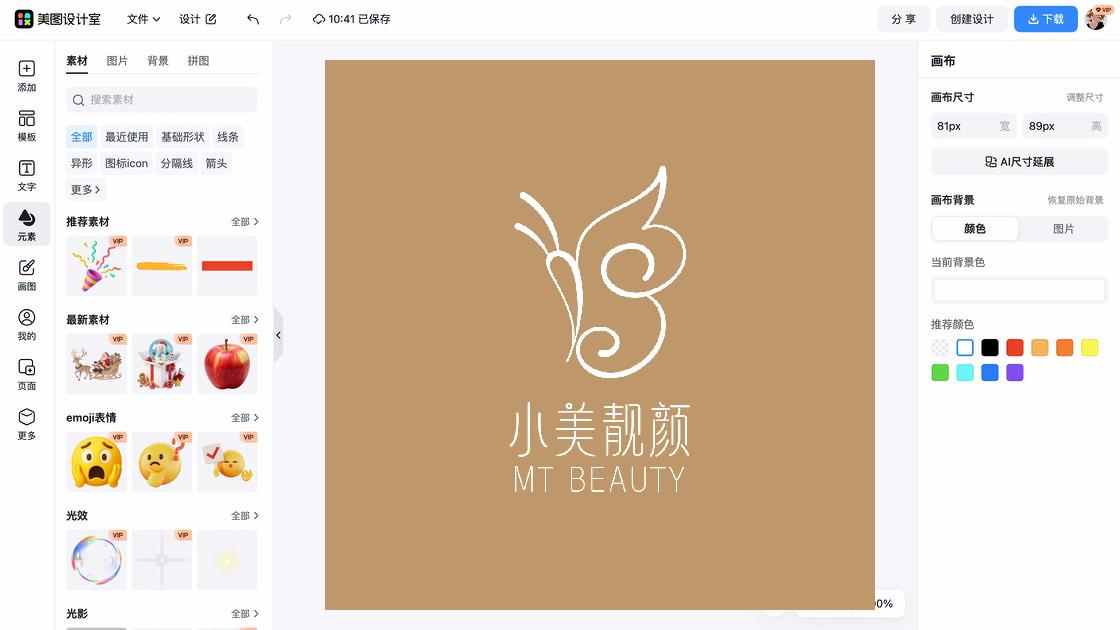Open the 画图 drawing sidebar tool
The width and height of the screenshot is (1120, 630).
point(26,274)
